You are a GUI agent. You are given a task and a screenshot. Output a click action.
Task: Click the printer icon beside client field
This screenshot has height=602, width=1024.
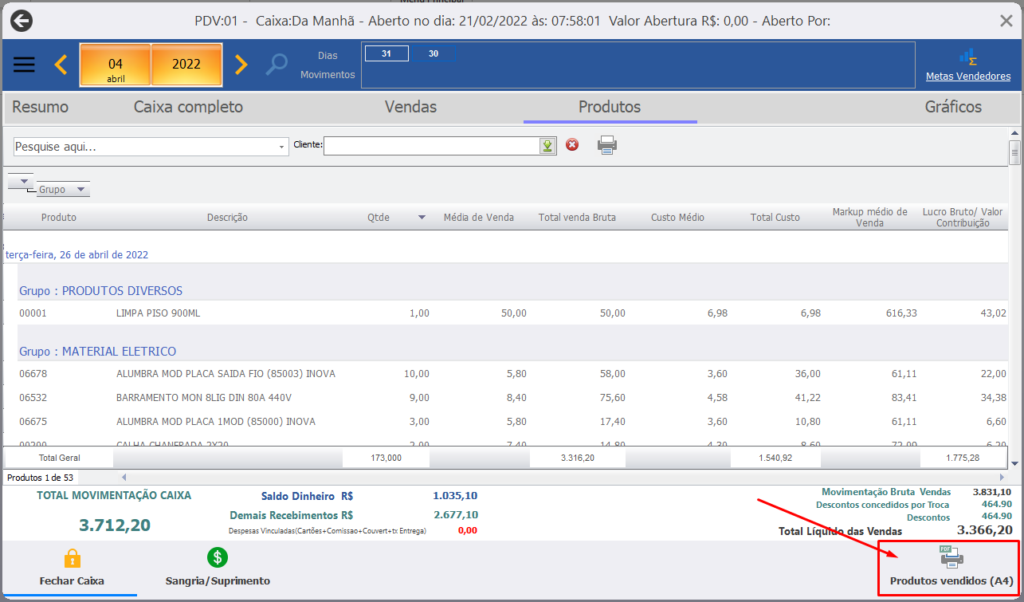pos(607,145)
